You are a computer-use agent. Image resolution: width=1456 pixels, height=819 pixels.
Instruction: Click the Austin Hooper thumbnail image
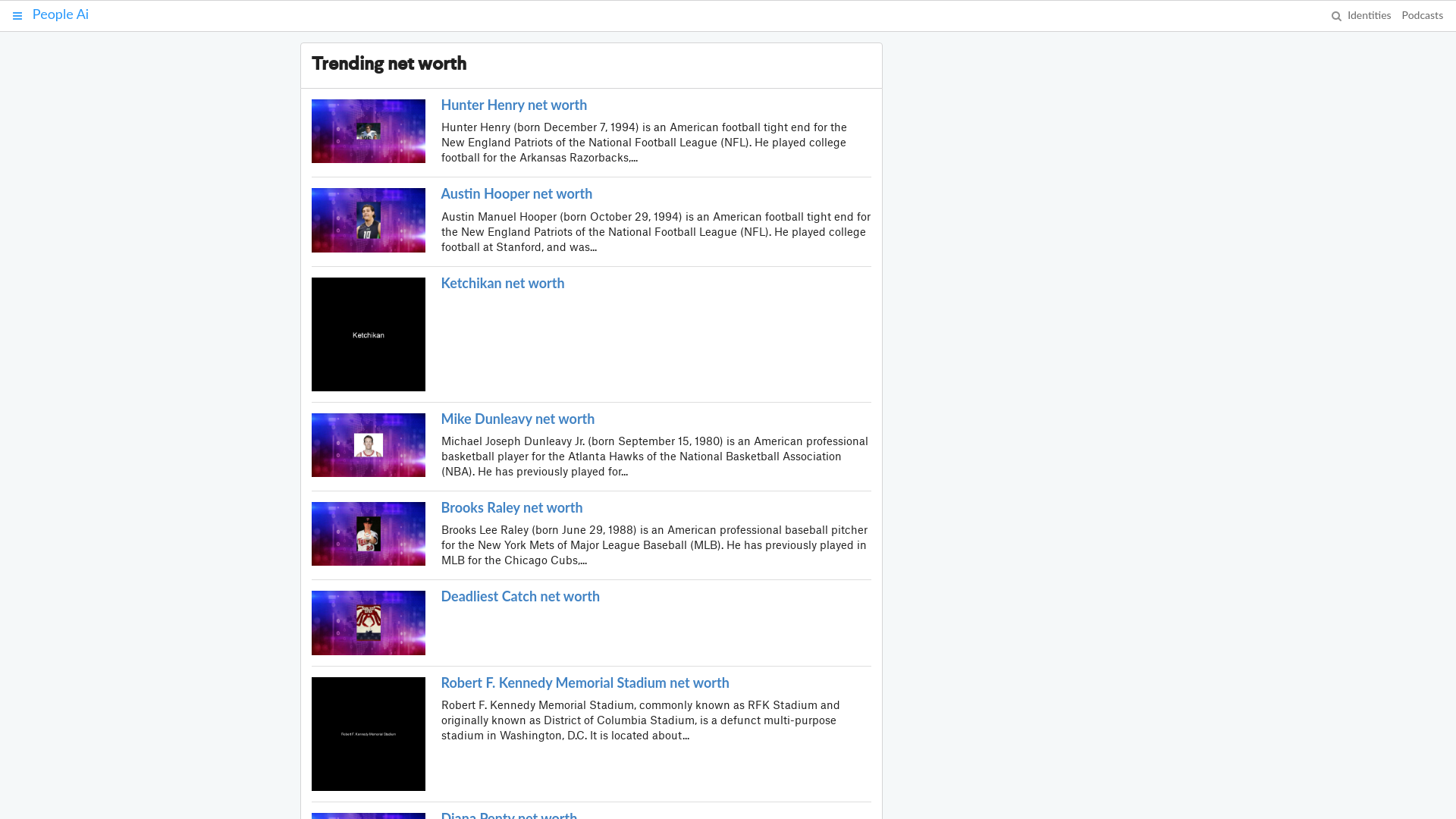click(x=369, y=220)
